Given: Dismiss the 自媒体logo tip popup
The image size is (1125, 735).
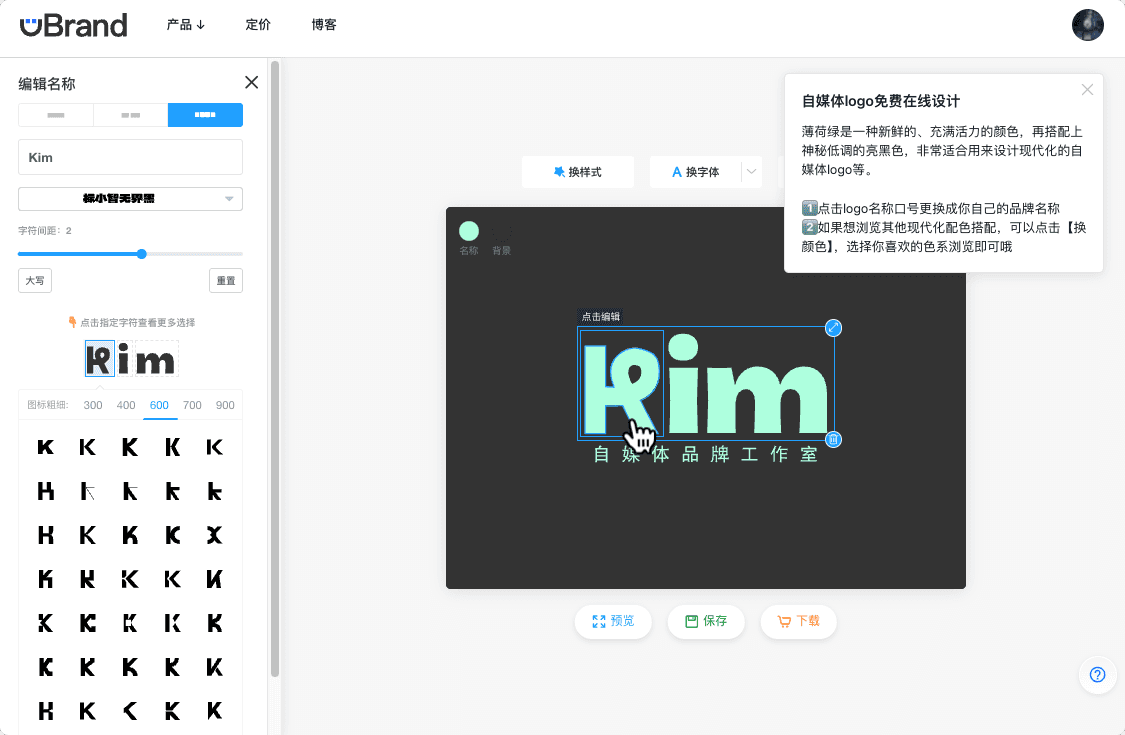Looking at the screenshot, I should coord(1087,90).
